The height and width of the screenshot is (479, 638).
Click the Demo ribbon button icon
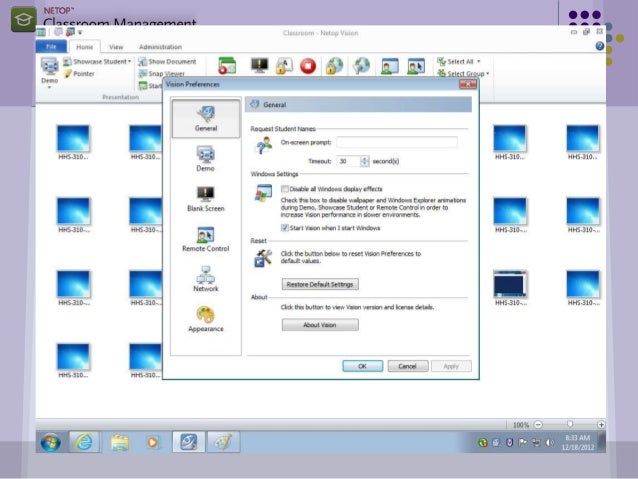point(50,66)
